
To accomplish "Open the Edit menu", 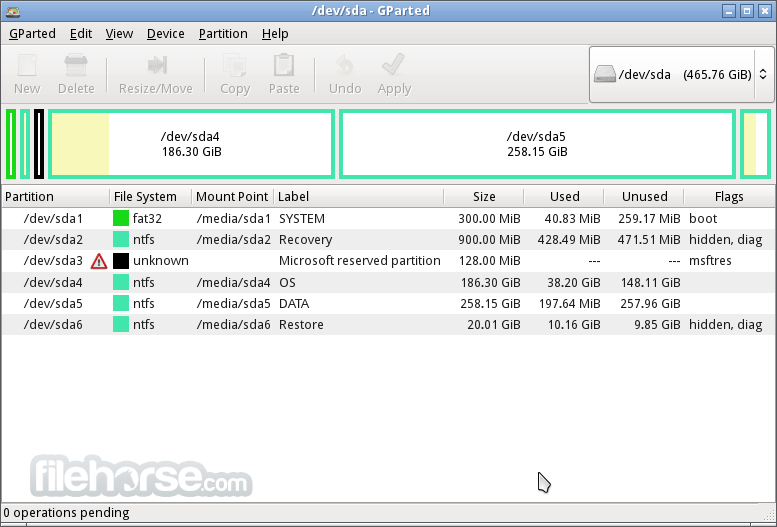I will tap(81, 34).
